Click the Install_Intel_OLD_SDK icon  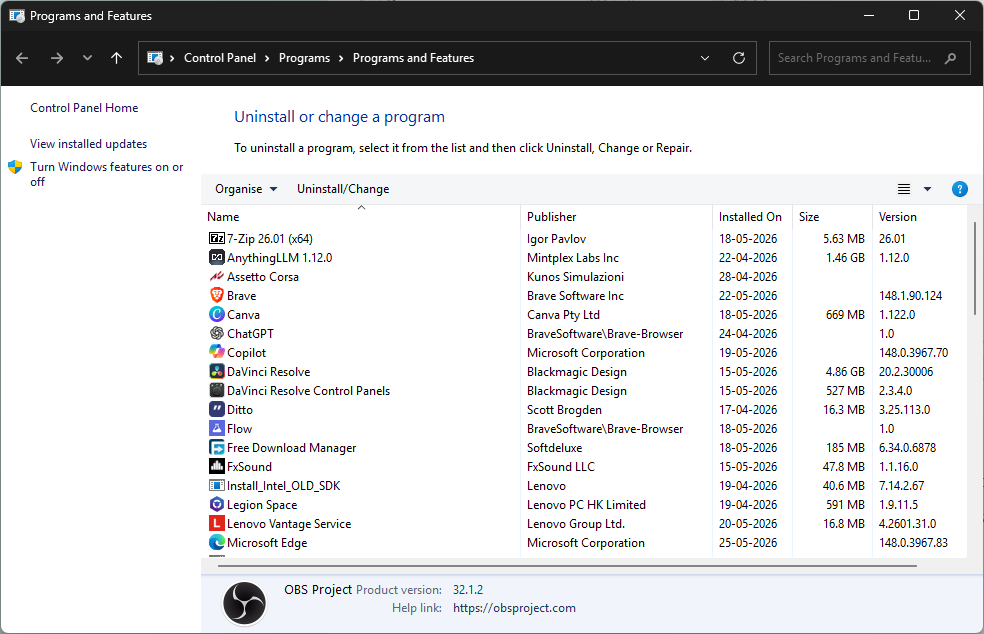217,485
